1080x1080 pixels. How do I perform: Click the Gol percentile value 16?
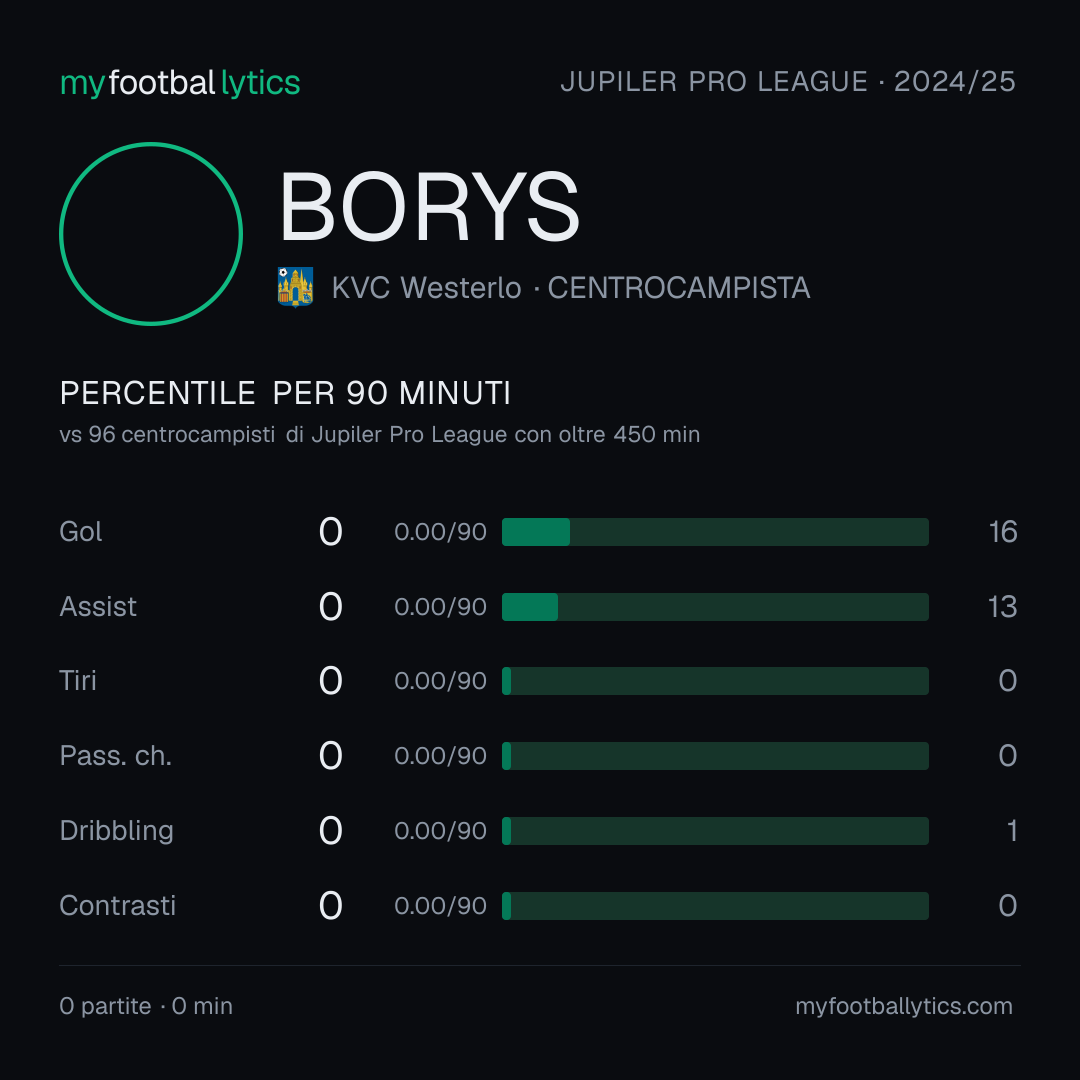(1003, 532)
